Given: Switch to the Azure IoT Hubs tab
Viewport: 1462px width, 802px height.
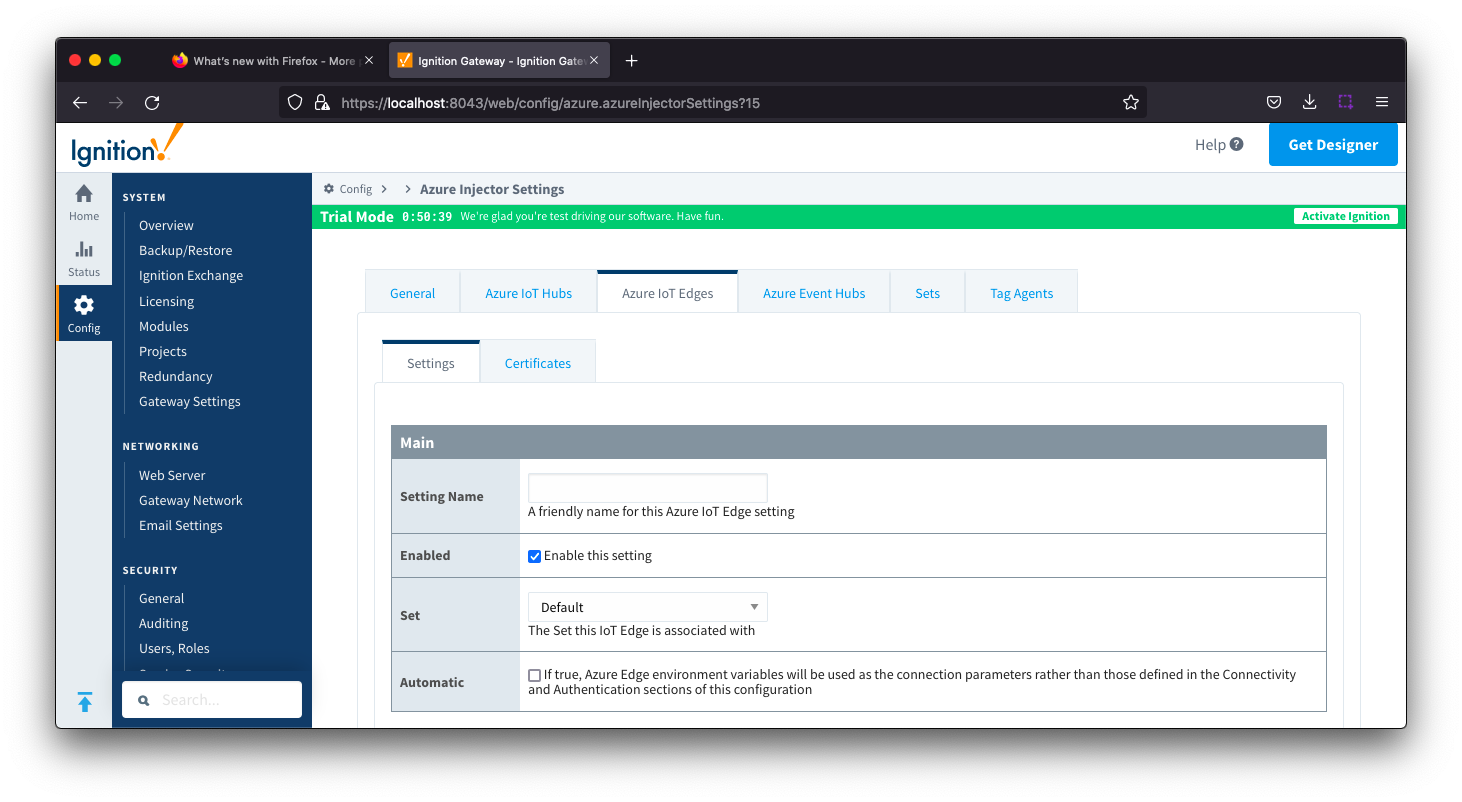Looking at the screenshot, I should pyautogui.click(x=528, y=293).
